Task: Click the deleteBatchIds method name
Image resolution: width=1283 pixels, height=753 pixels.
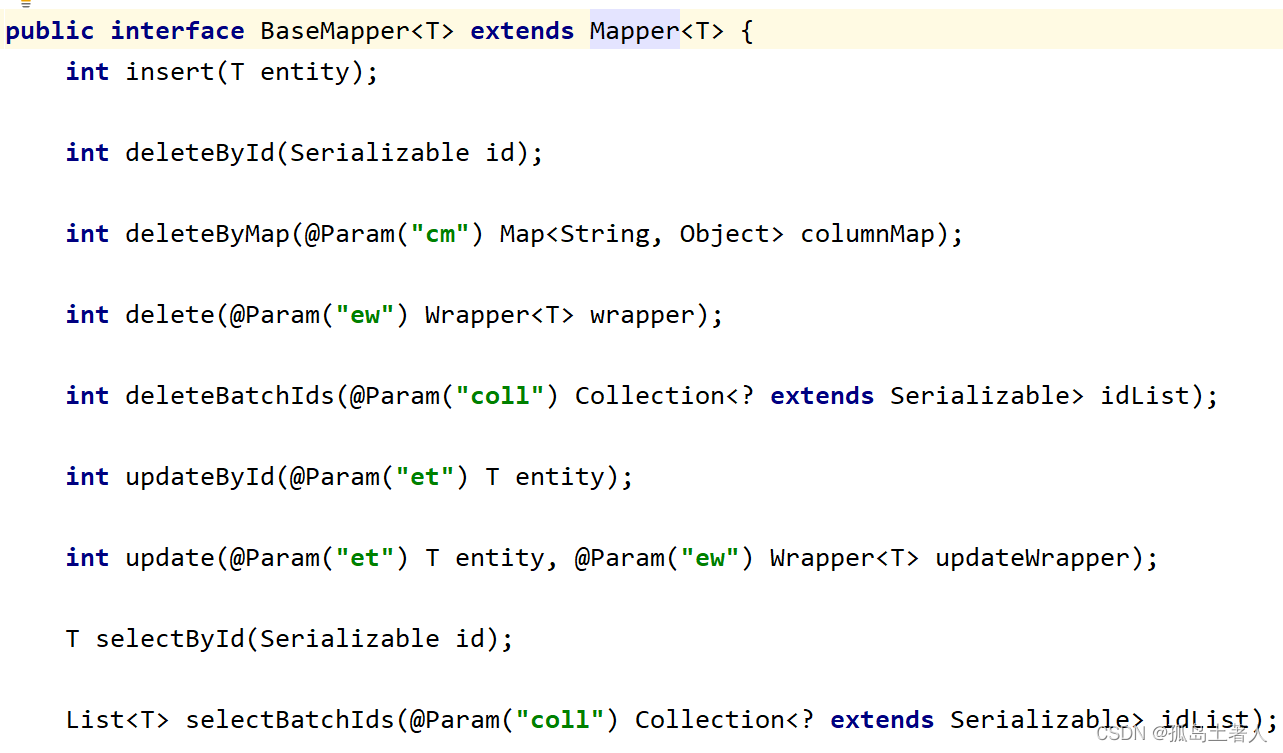Action: [230, 396]
